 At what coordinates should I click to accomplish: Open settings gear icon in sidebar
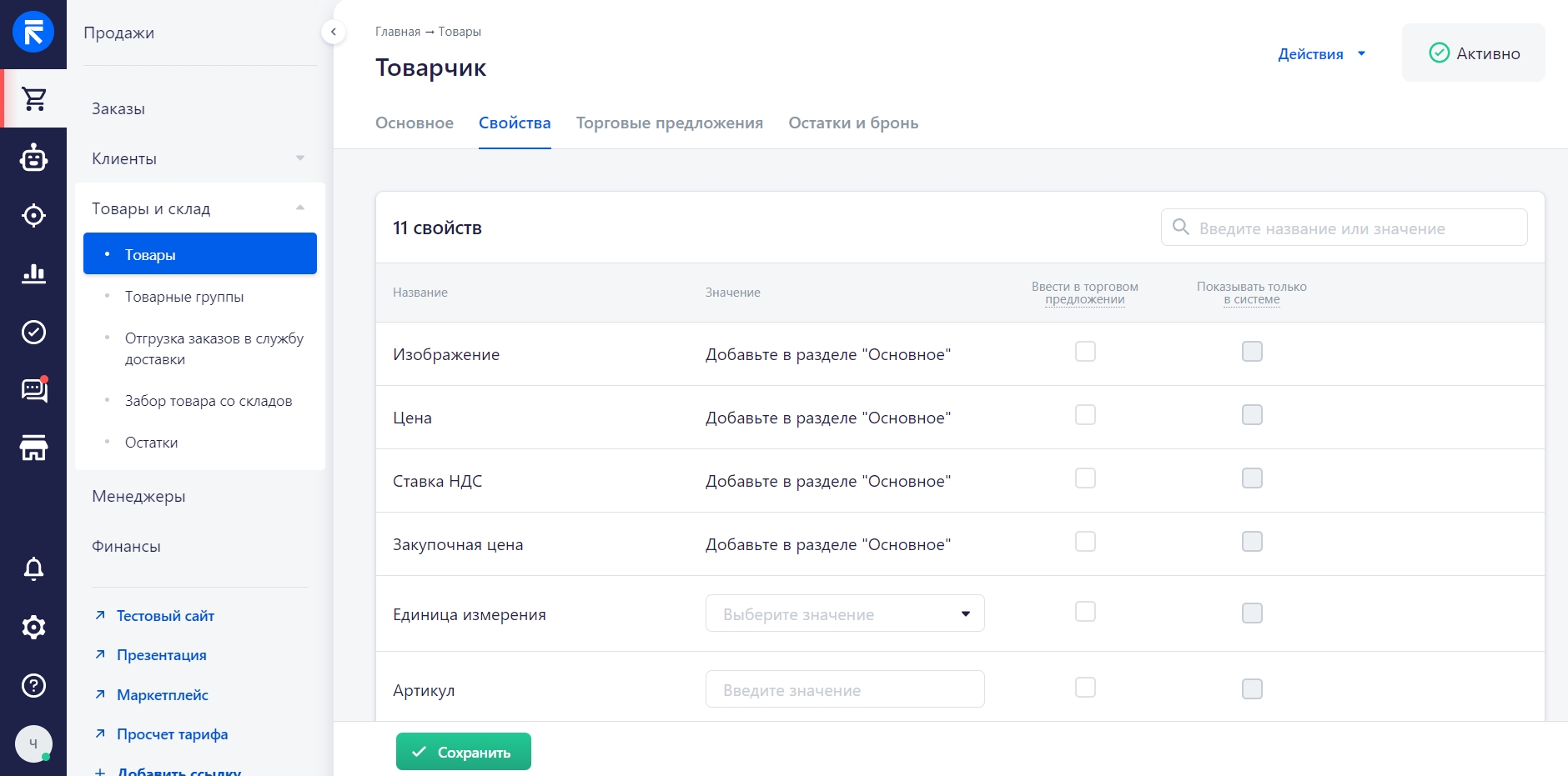coord(34,627)
